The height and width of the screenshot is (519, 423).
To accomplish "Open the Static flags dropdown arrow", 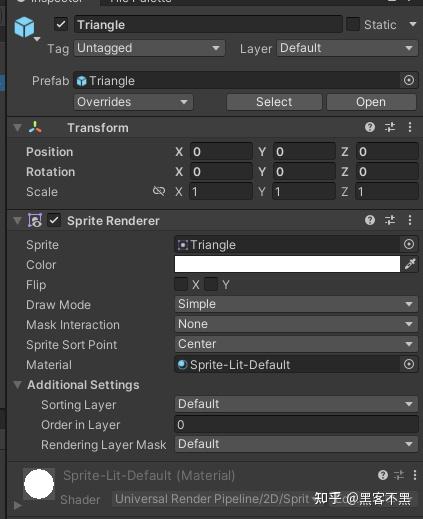I will (x=413, y=25).
